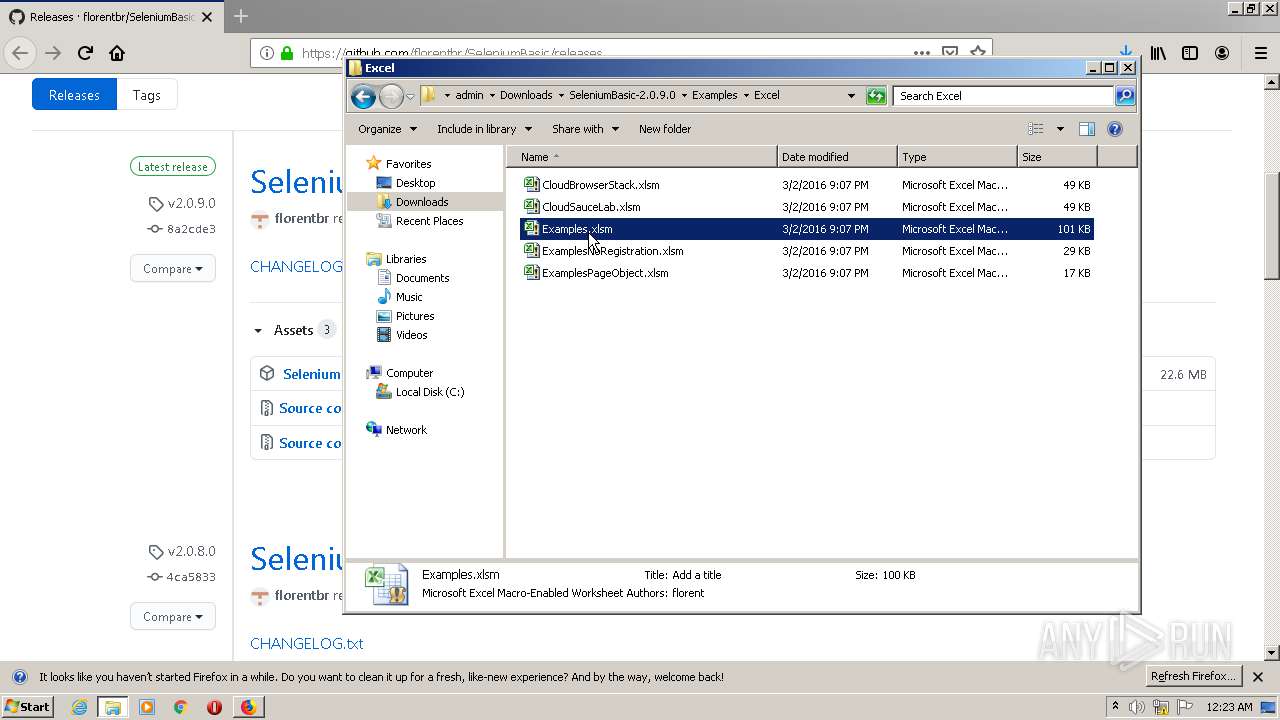Viewport: 1280px width, 720px height.
Task: Open Firefox Downloads arrow icon
Action: 1126,53
